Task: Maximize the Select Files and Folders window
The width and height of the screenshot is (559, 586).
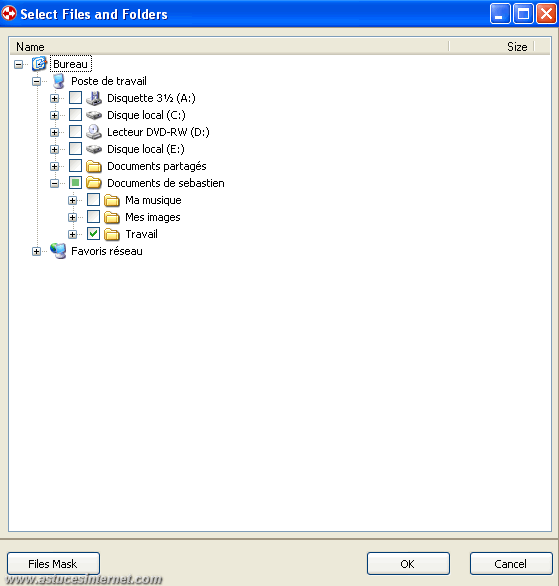Action: (523, 14)
